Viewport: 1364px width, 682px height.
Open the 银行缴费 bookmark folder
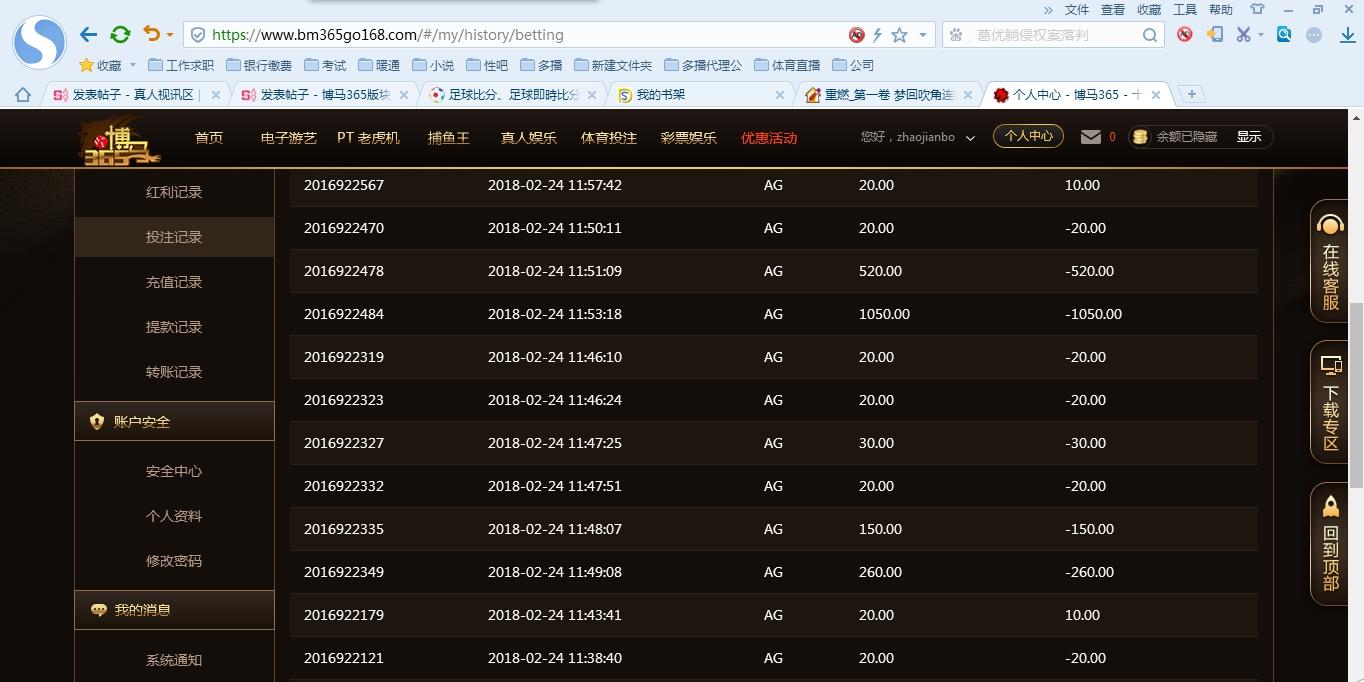259,65
